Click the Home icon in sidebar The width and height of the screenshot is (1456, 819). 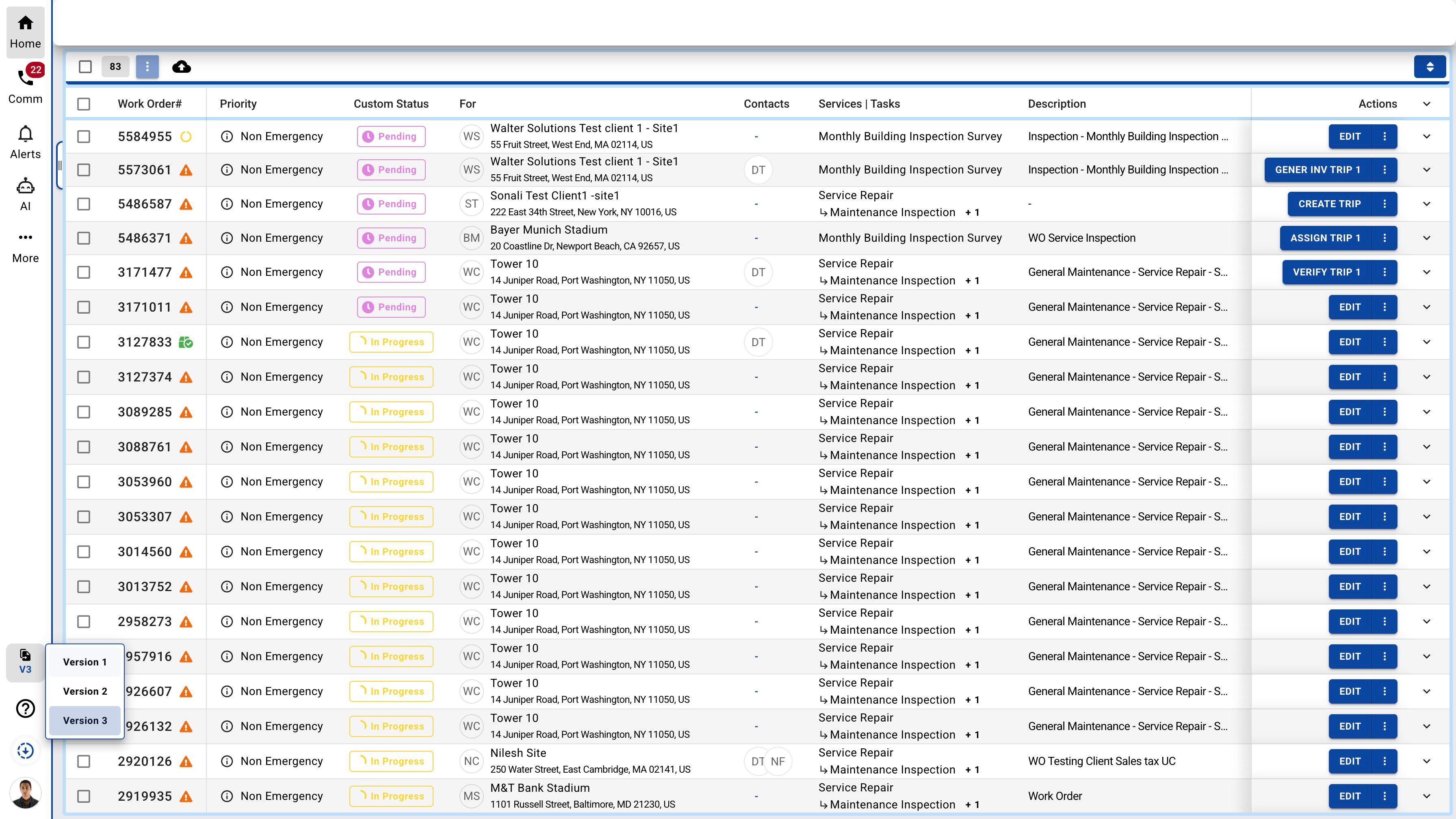click(x=26, y=23)
